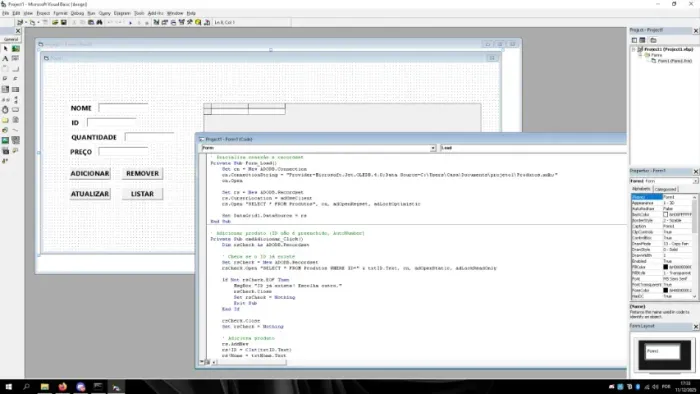Select the Timer tool in toolbox

5,110
